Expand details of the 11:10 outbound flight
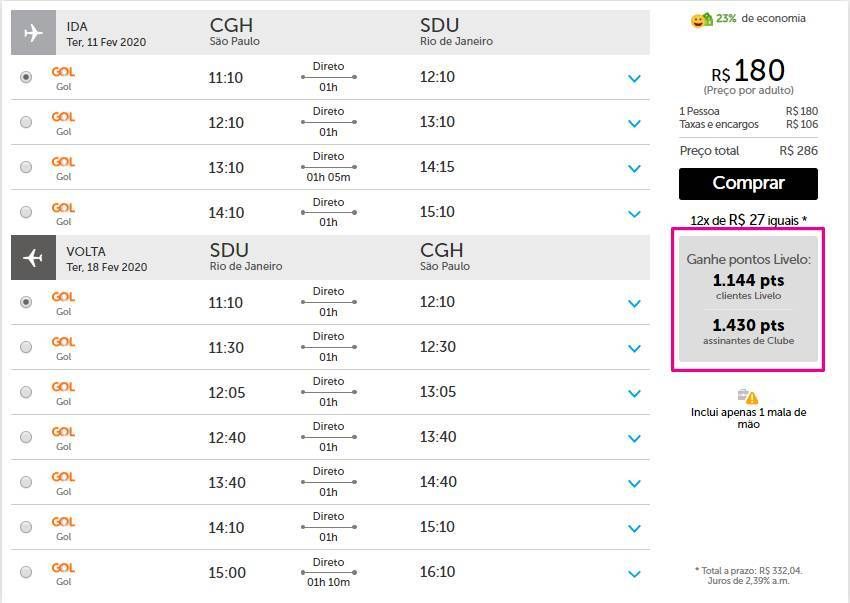This screenshot has height=603, width=850. 634,78
